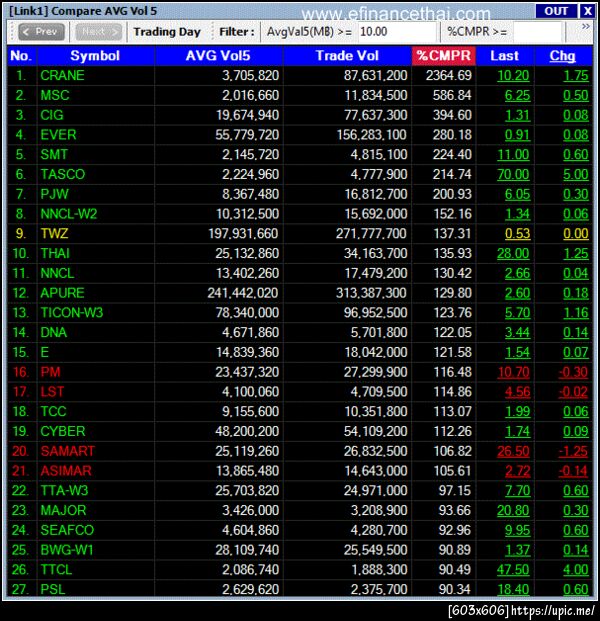Select the TICON-W3 symbol
Image resolution: width=600 pixels, height=621 pixels.
(72, 312)
